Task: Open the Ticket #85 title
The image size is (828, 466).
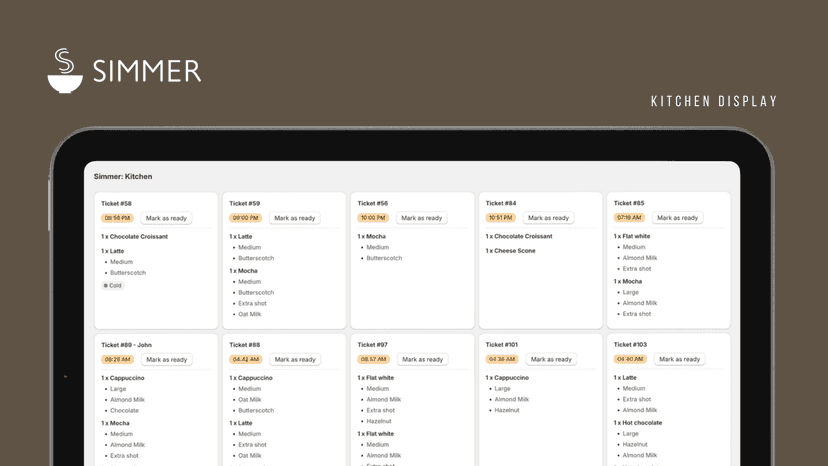Action: pyautogui.click(x=628, y=203)
